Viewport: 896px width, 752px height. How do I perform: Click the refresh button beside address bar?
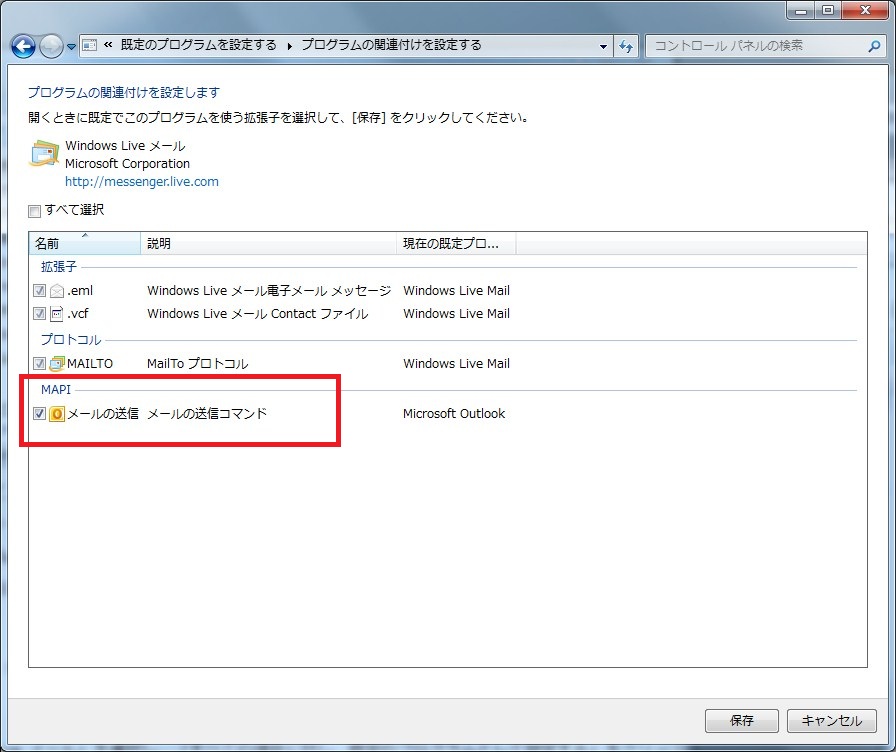point(627,46)
